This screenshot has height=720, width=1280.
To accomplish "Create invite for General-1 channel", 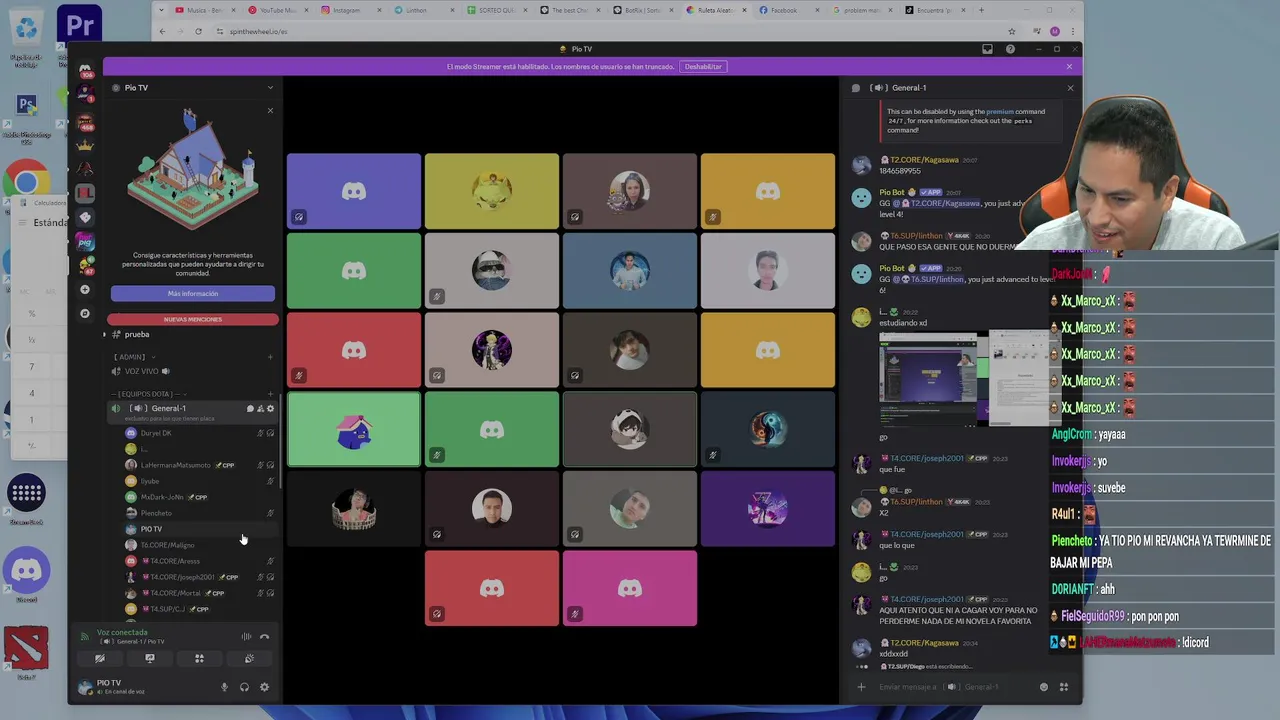I will click(x=260, y=408).
